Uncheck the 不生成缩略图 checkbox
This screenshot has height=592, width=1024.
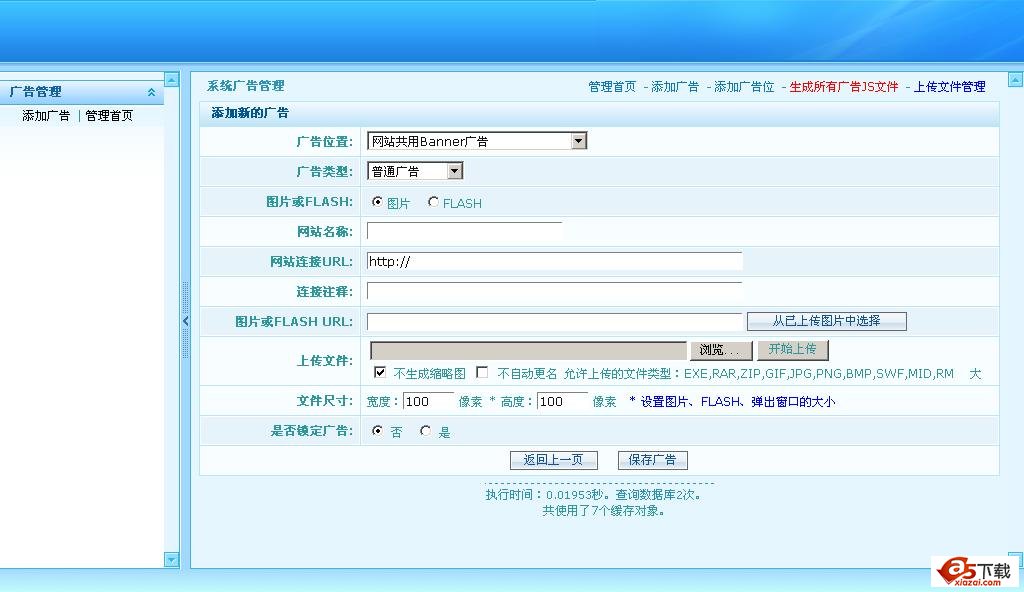click(x=378, y=372)
